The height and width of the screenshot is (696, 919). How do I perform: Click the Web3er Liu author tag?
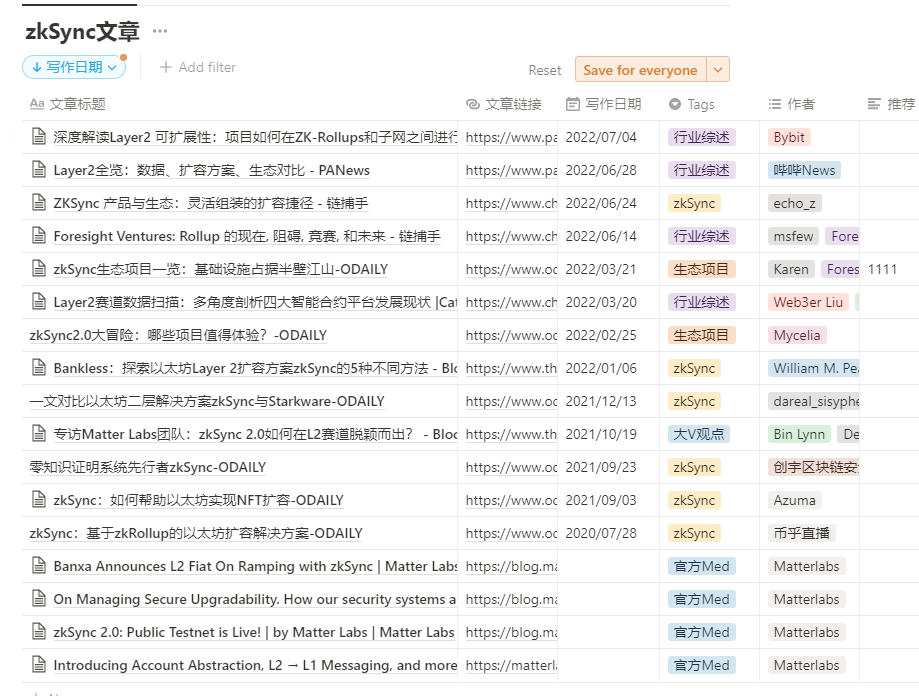click(x=808, y=302)
